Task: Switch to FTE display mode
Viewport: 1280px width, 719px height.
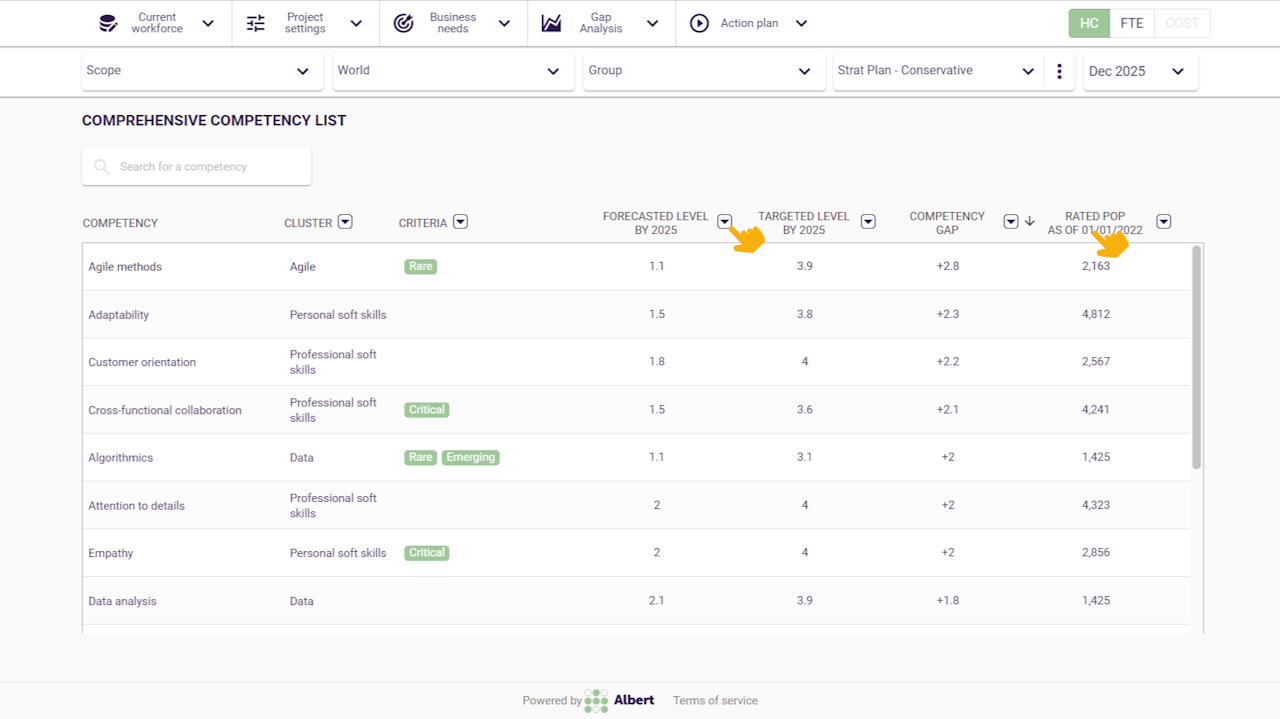Action: [x=1132, y=23]
